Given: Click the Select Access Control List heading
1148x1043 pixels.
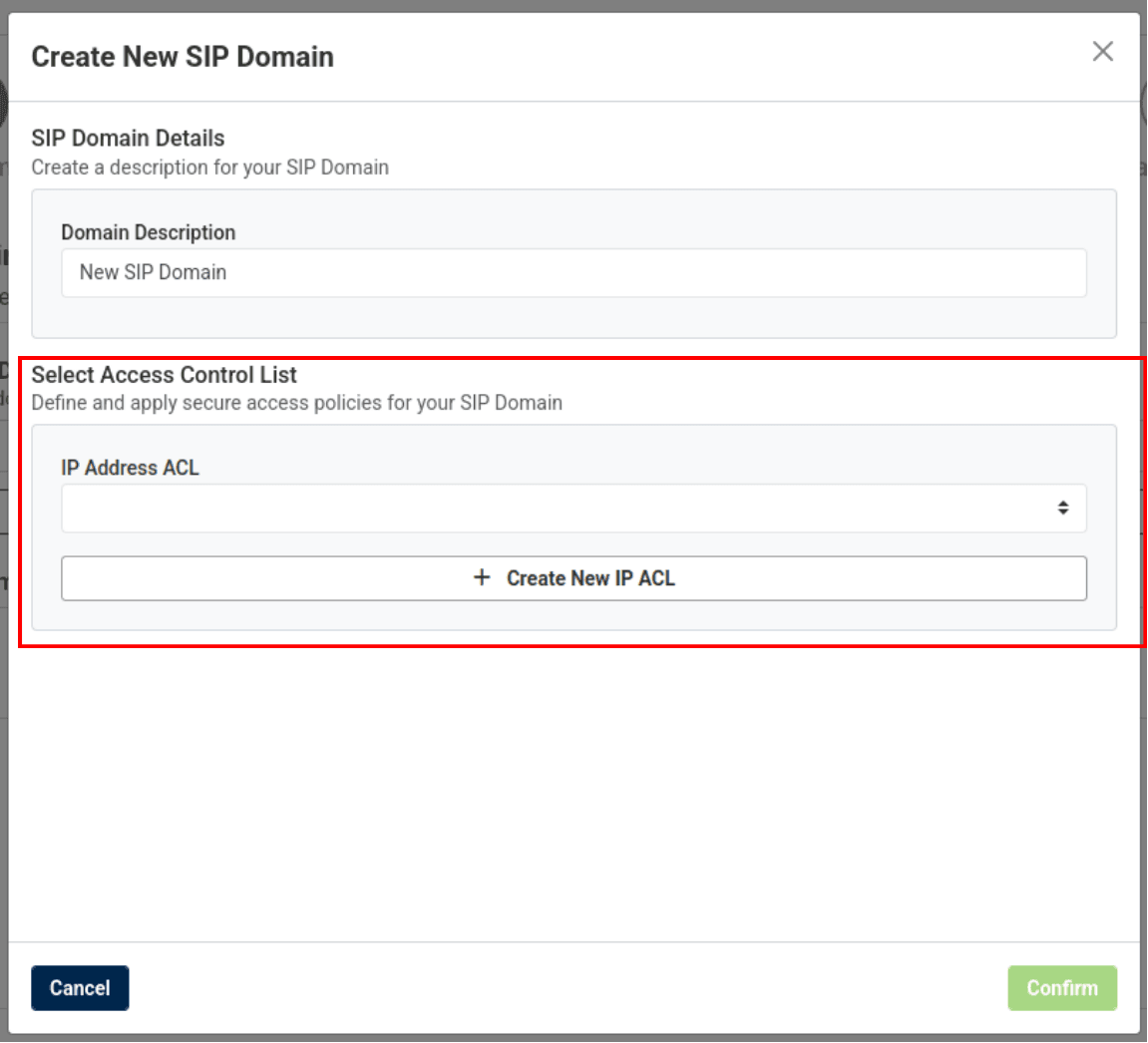Looking at the screenshot, I should click(165, 375).
